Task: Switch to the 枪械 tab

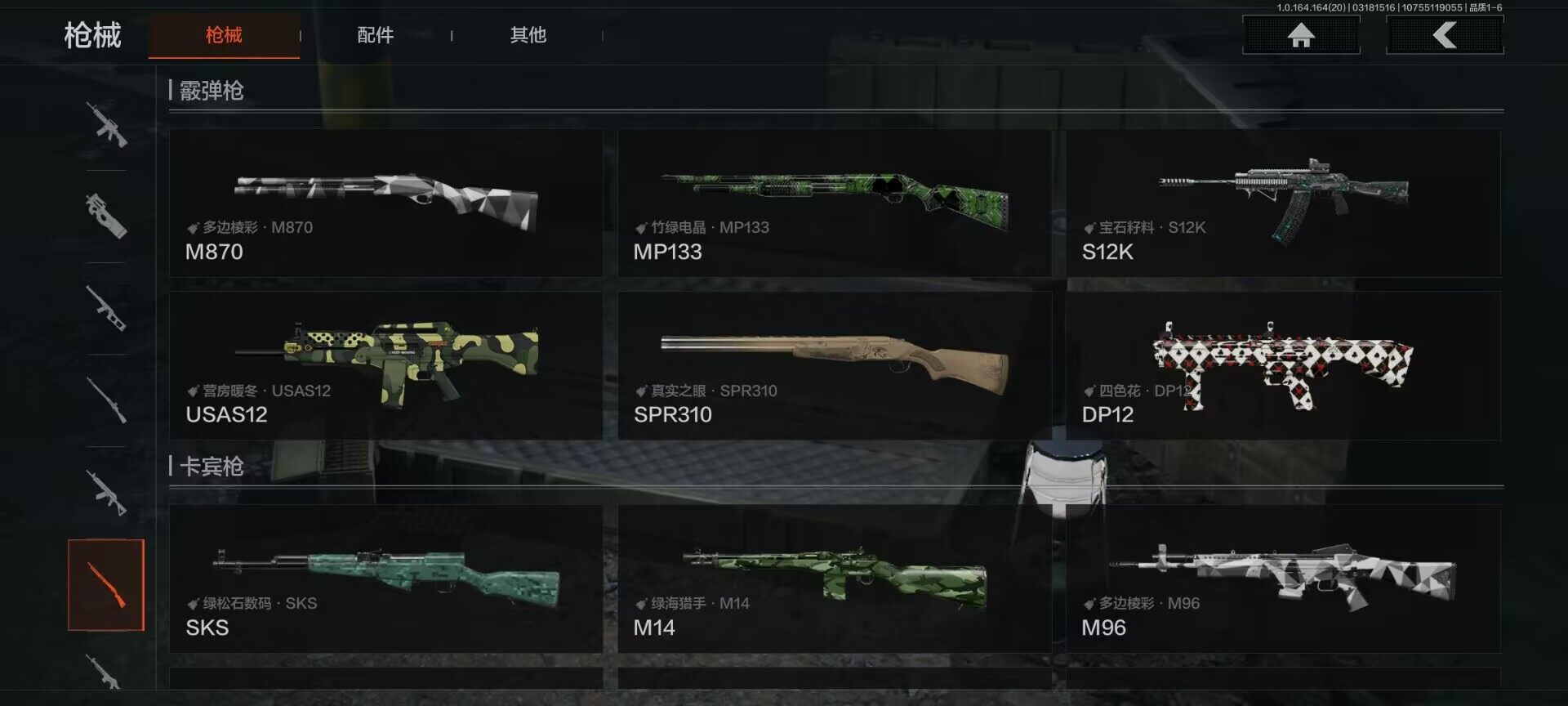Action: (224, 35)
